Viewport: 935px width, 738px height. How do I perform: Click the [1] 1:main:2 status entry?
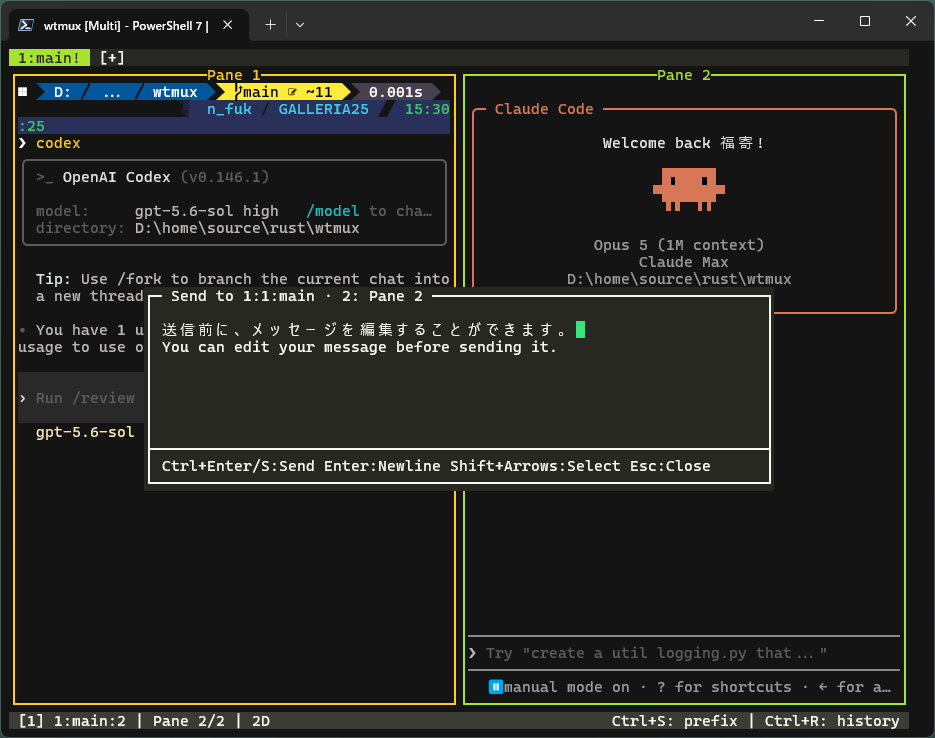pyautogui.click(x=72, y=721)
